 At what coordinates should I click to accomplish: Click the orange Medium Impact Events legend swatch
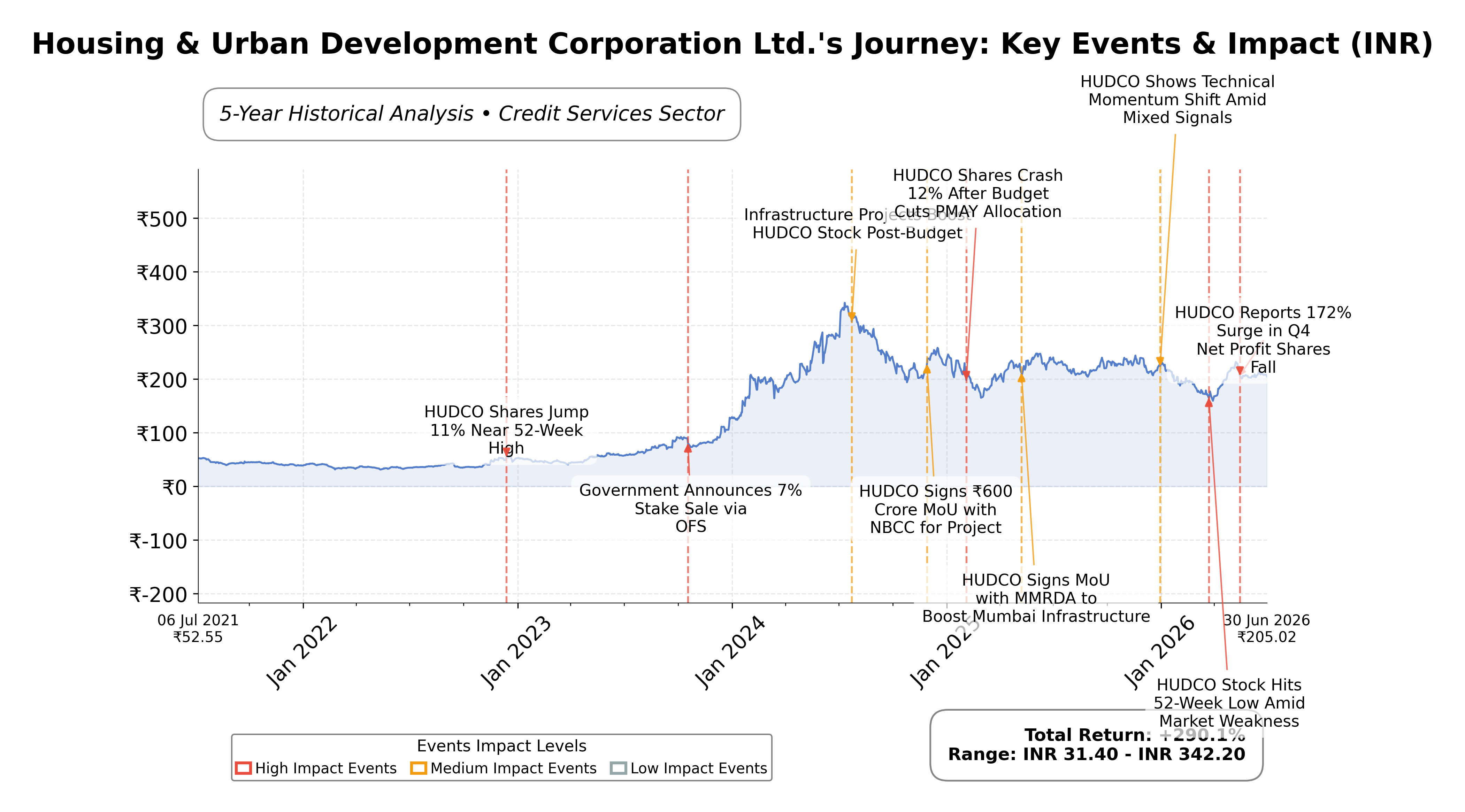point(418,768)
